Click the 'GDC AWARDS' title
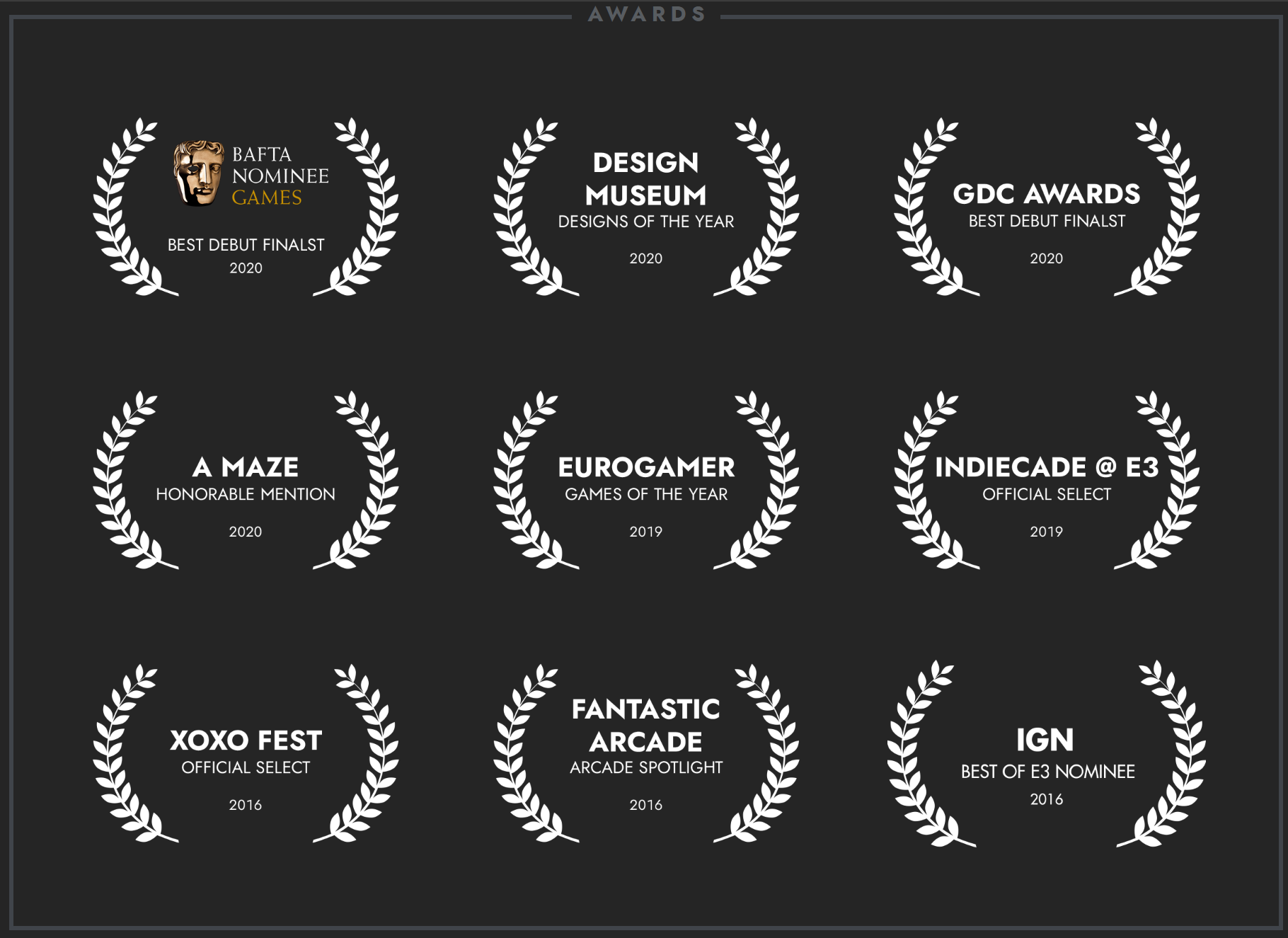The image size is (1288, 938). (x=1046, y=193)
